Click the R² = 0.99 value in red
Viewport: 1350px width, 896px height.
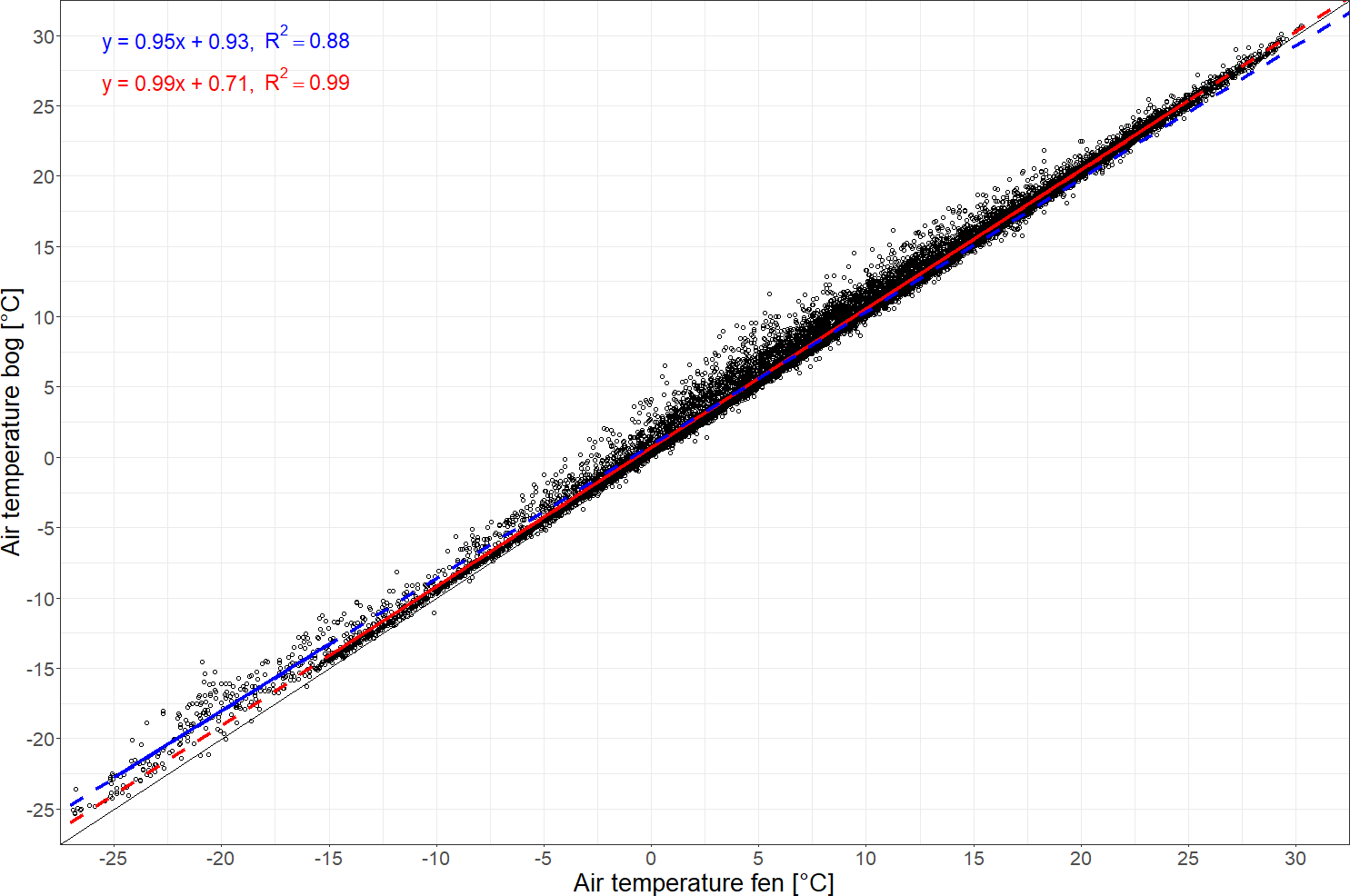pos(307,83)
